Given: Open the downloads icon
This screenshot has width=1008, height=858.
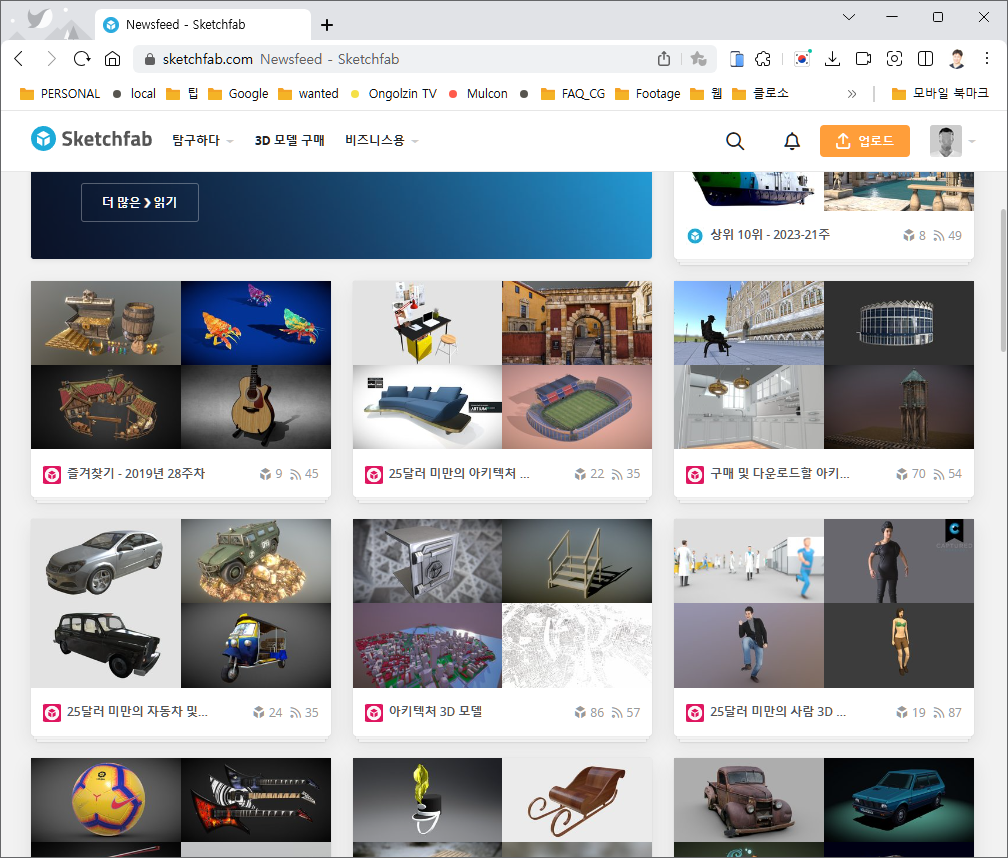Looking at the screenshot, I should 832,59.
